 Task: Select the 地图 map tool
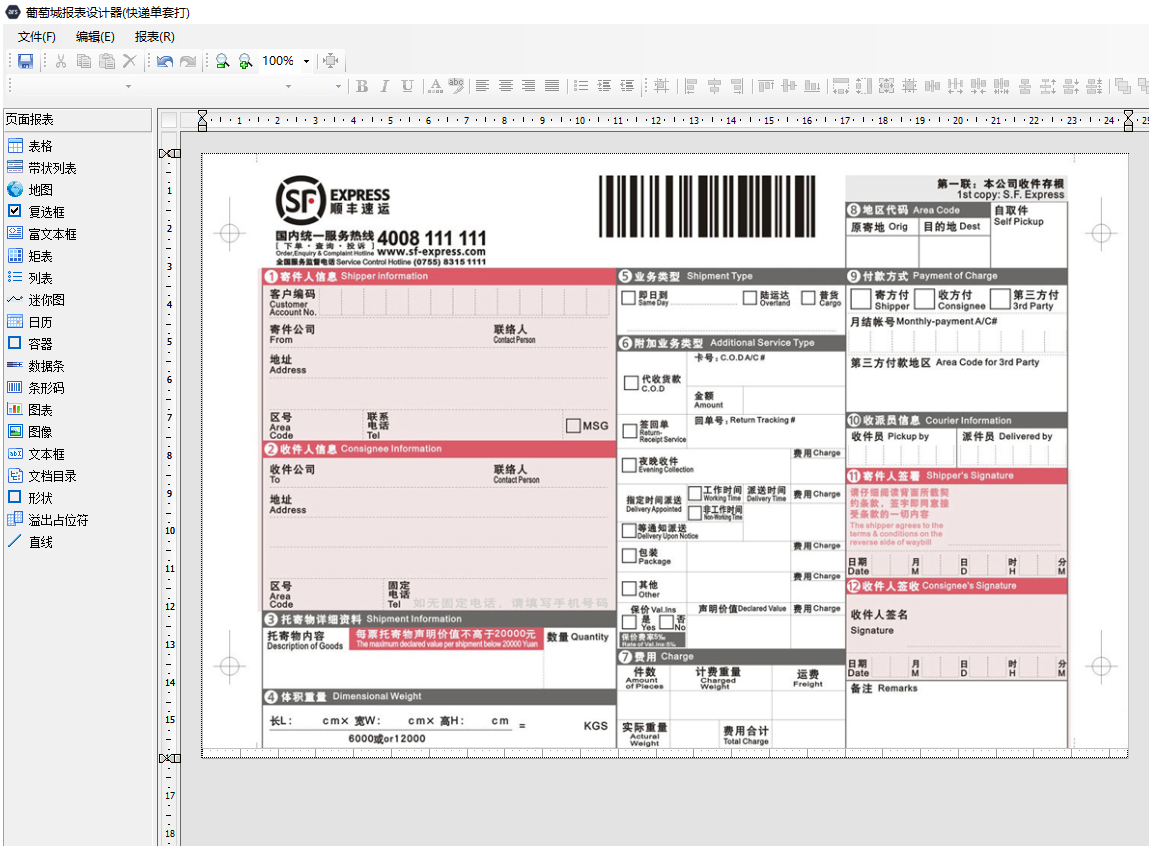(30, 190)
